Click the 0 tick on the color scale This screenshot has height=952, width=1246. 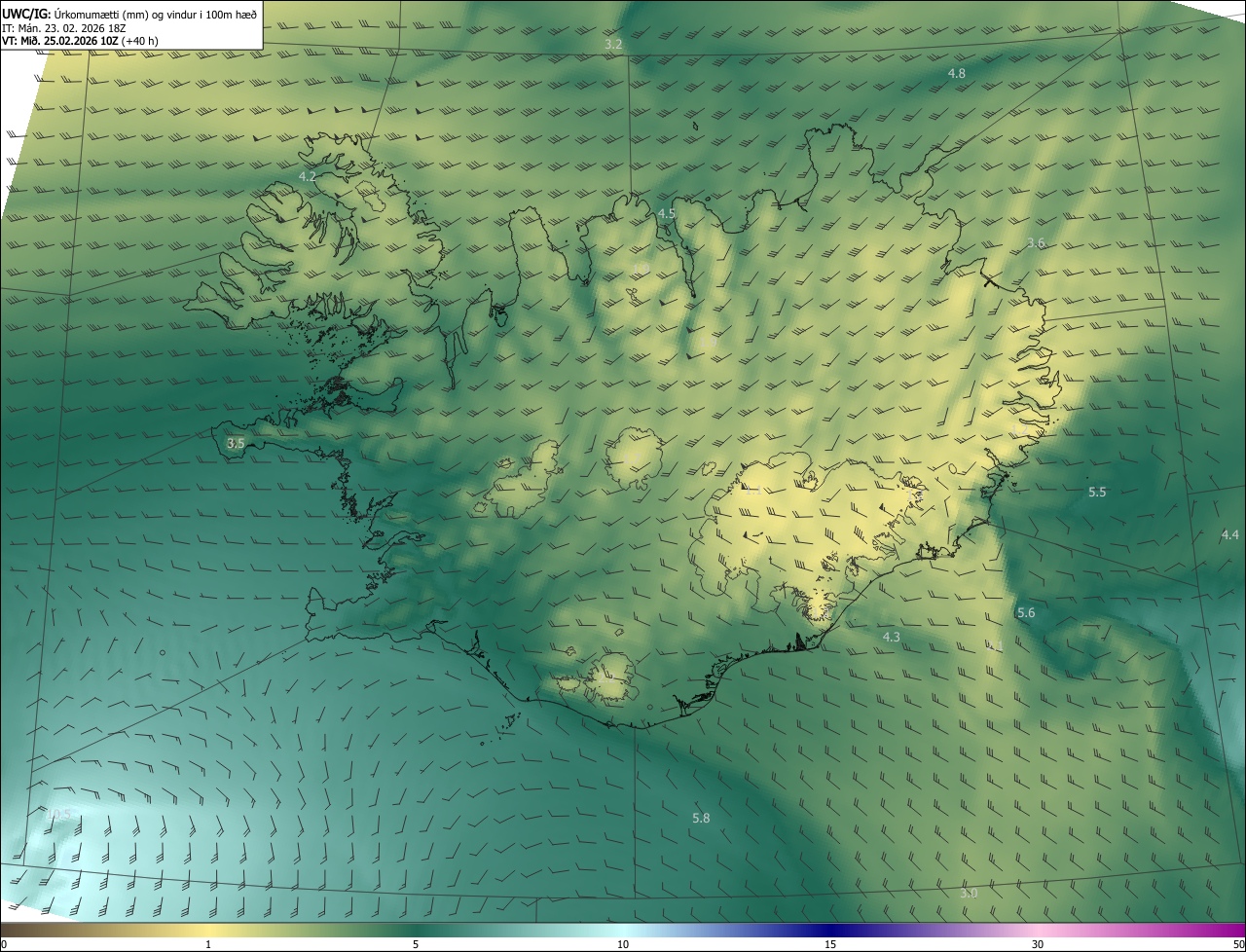4,945
